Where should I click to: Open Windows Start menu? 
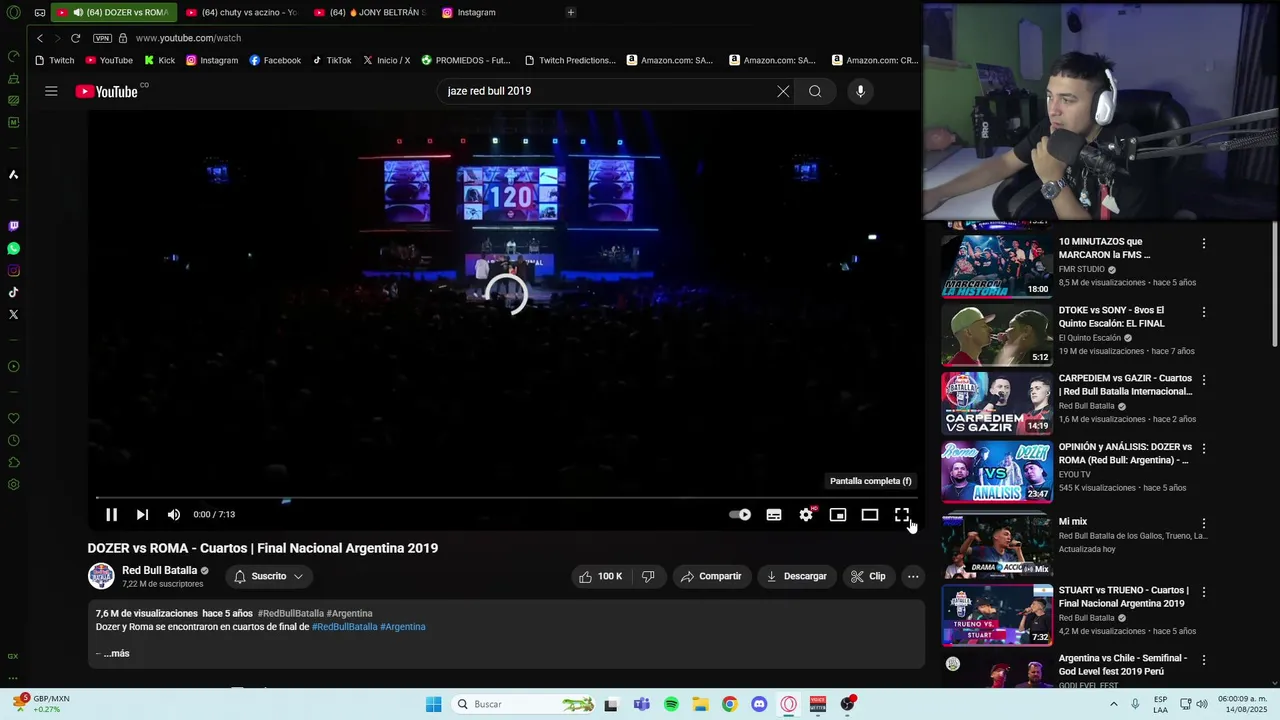[433, 704]
